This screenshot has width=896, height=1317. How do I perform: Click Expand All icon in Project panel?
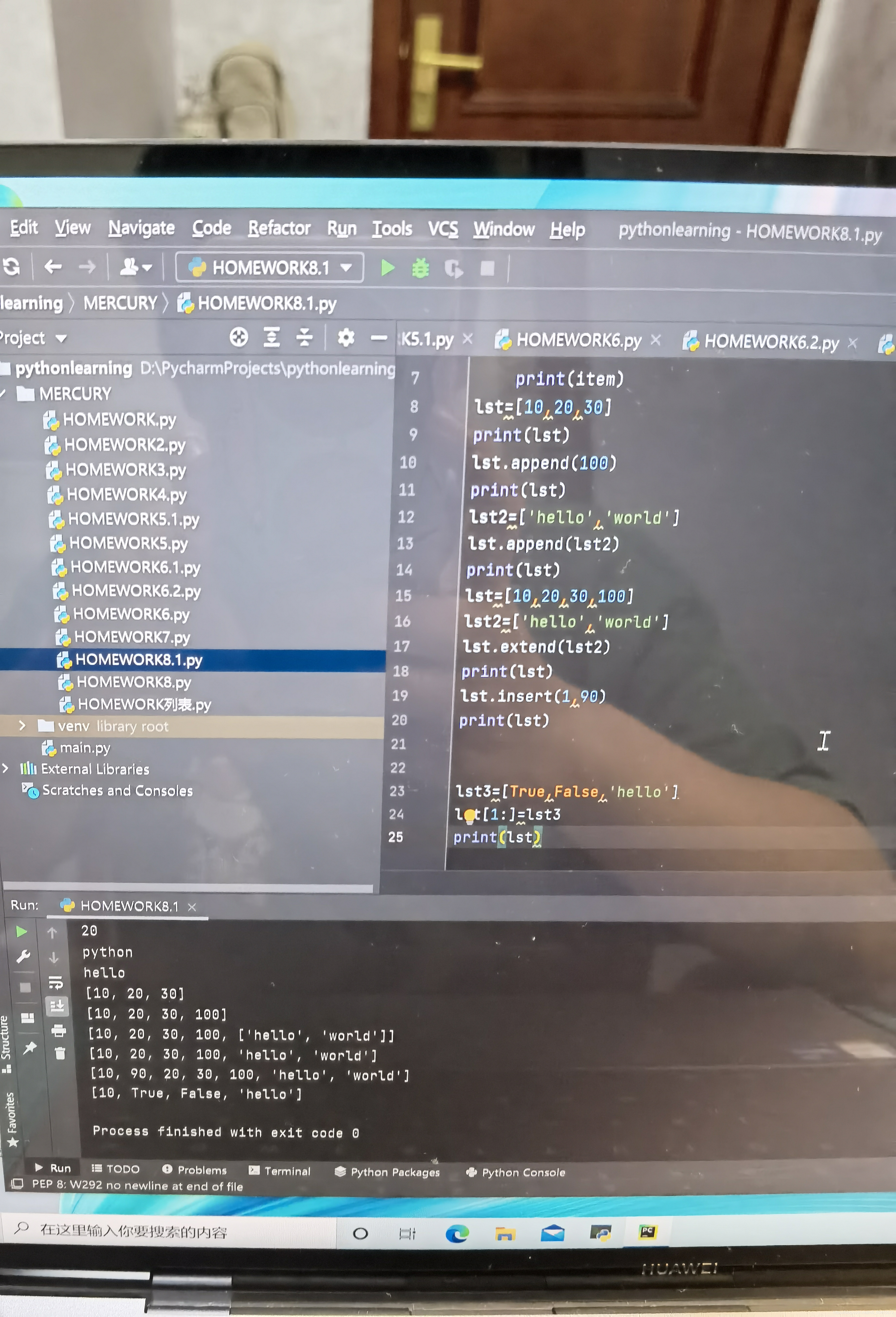coord(272,338)
